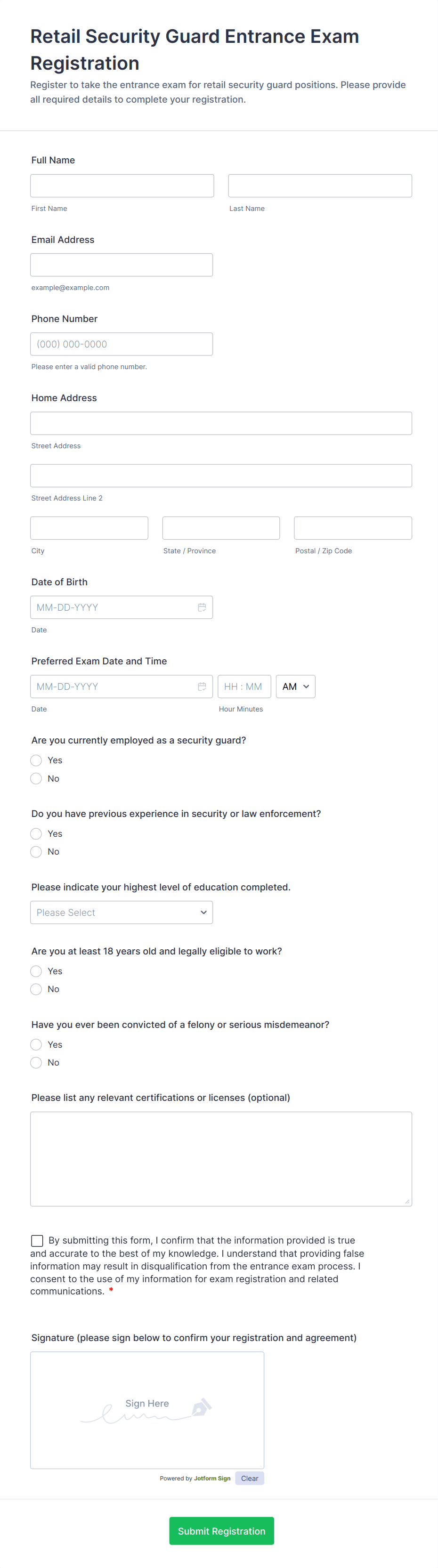Image resolution: width=438 pixels, height=1568 pixels.
Task: Click the Submit Registration button
Action: (x=221, y=1531)
